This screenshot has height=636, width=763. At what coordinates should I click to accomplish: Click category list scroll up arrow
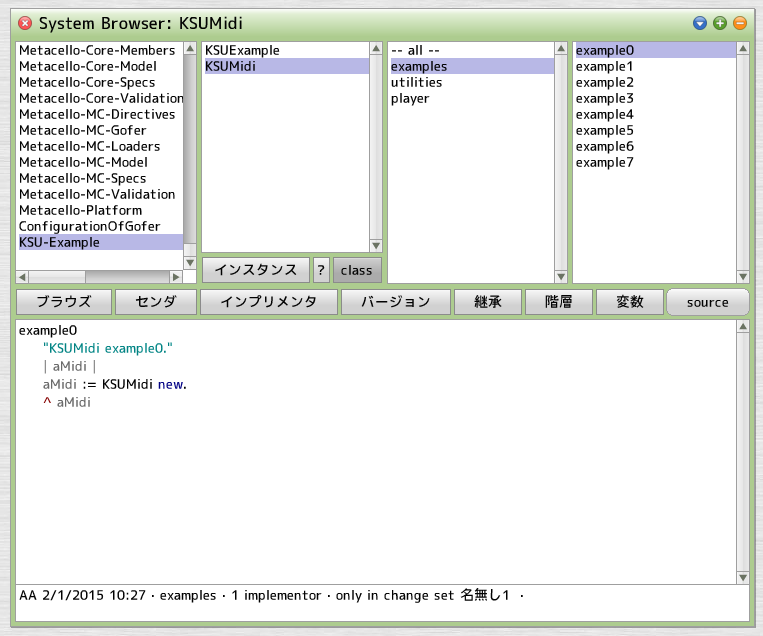(190, 48)
